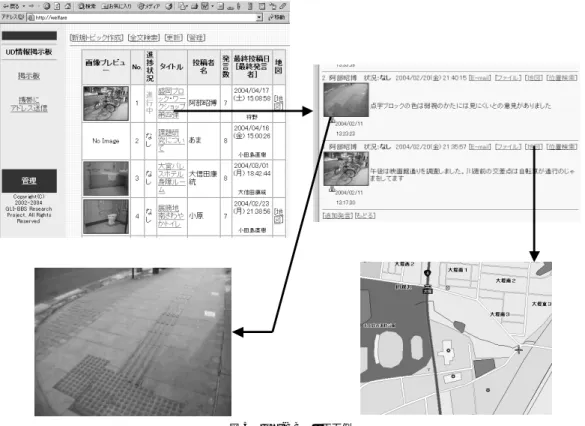Click ファイル link on the 21:40 post
Image resolution: width=585 pixels, height=426 pixels.
[x=508, y=78]
